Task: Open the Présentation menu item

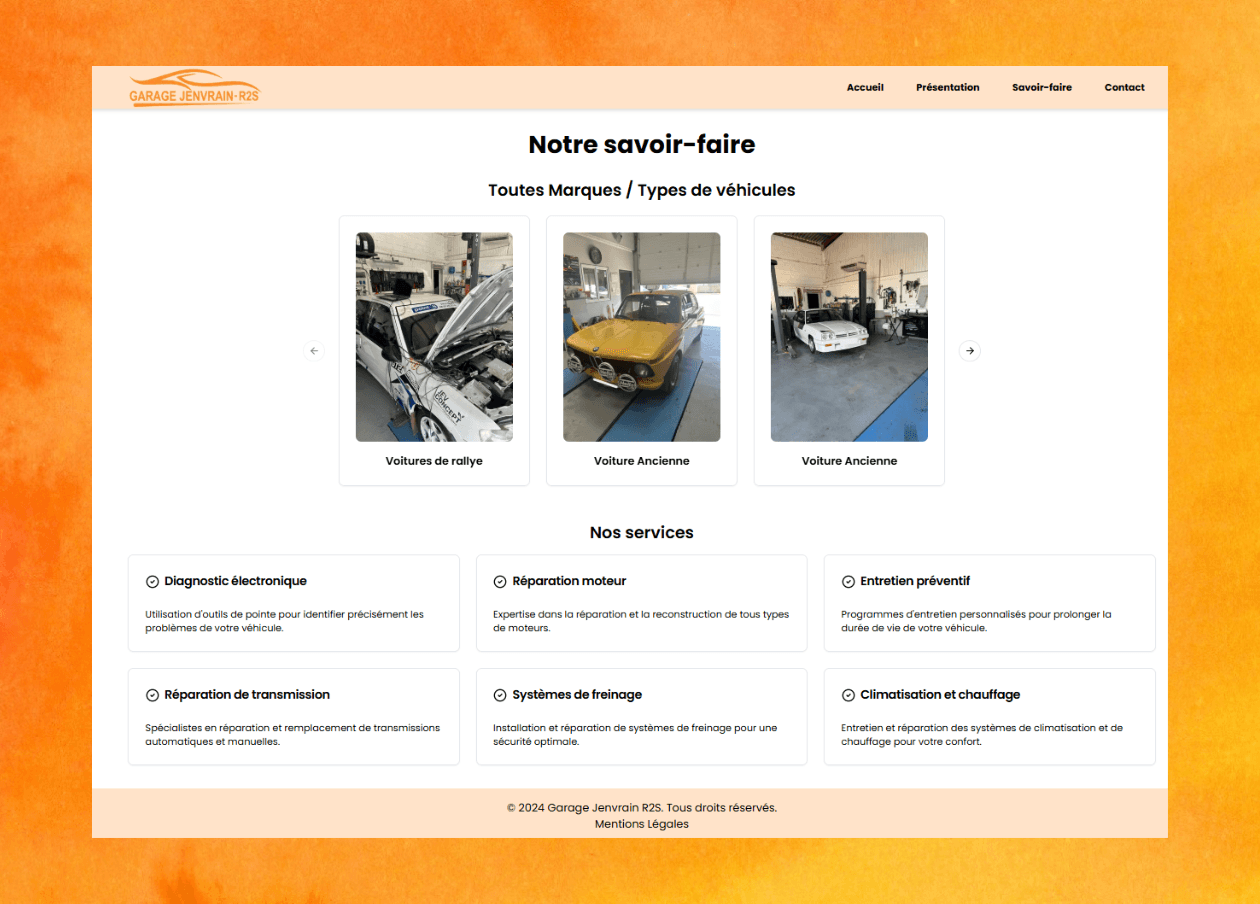Action: tap(947, 87)
